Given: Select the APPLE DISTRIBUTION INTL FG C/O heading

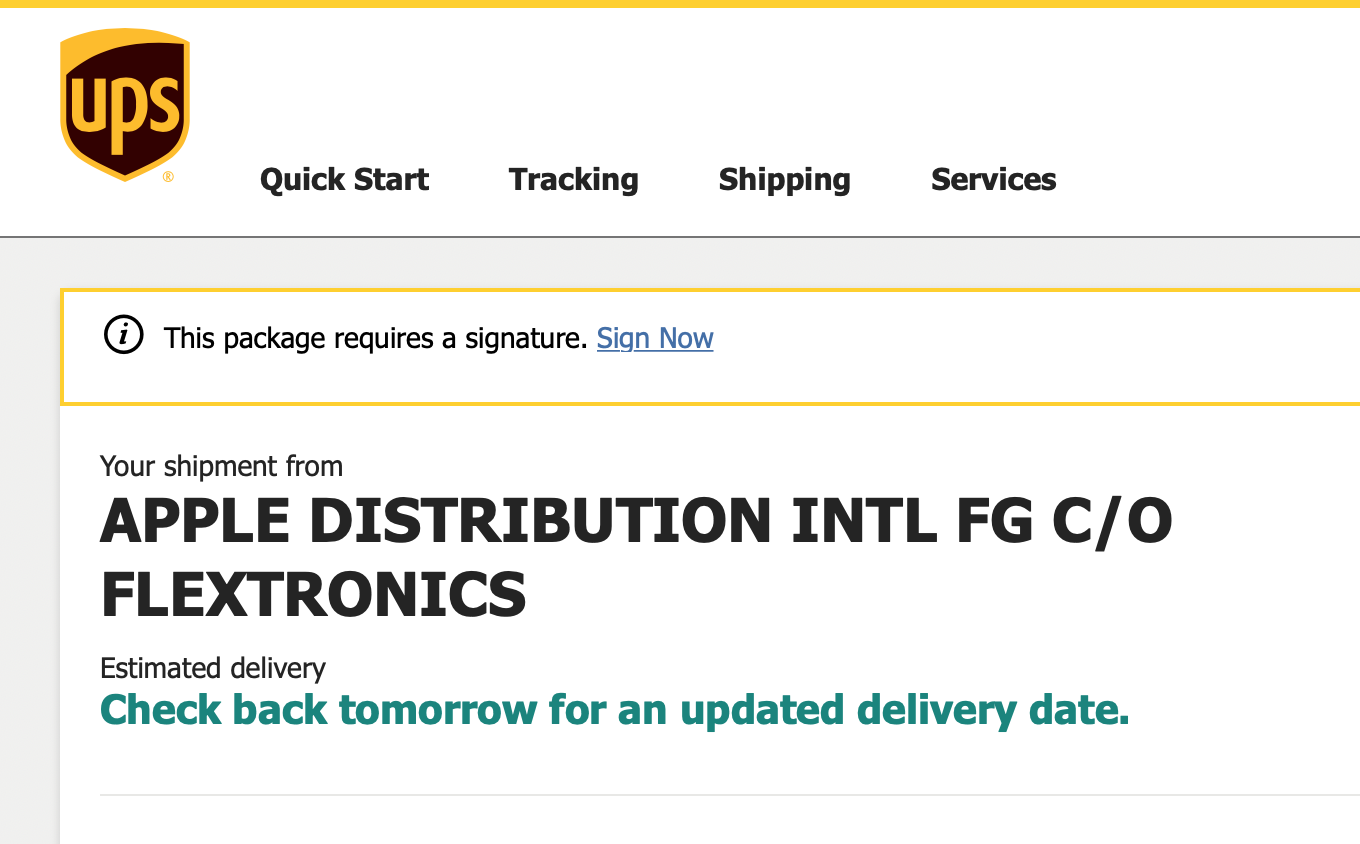Looking at the screenshot, I should click(x=636, y=520).
